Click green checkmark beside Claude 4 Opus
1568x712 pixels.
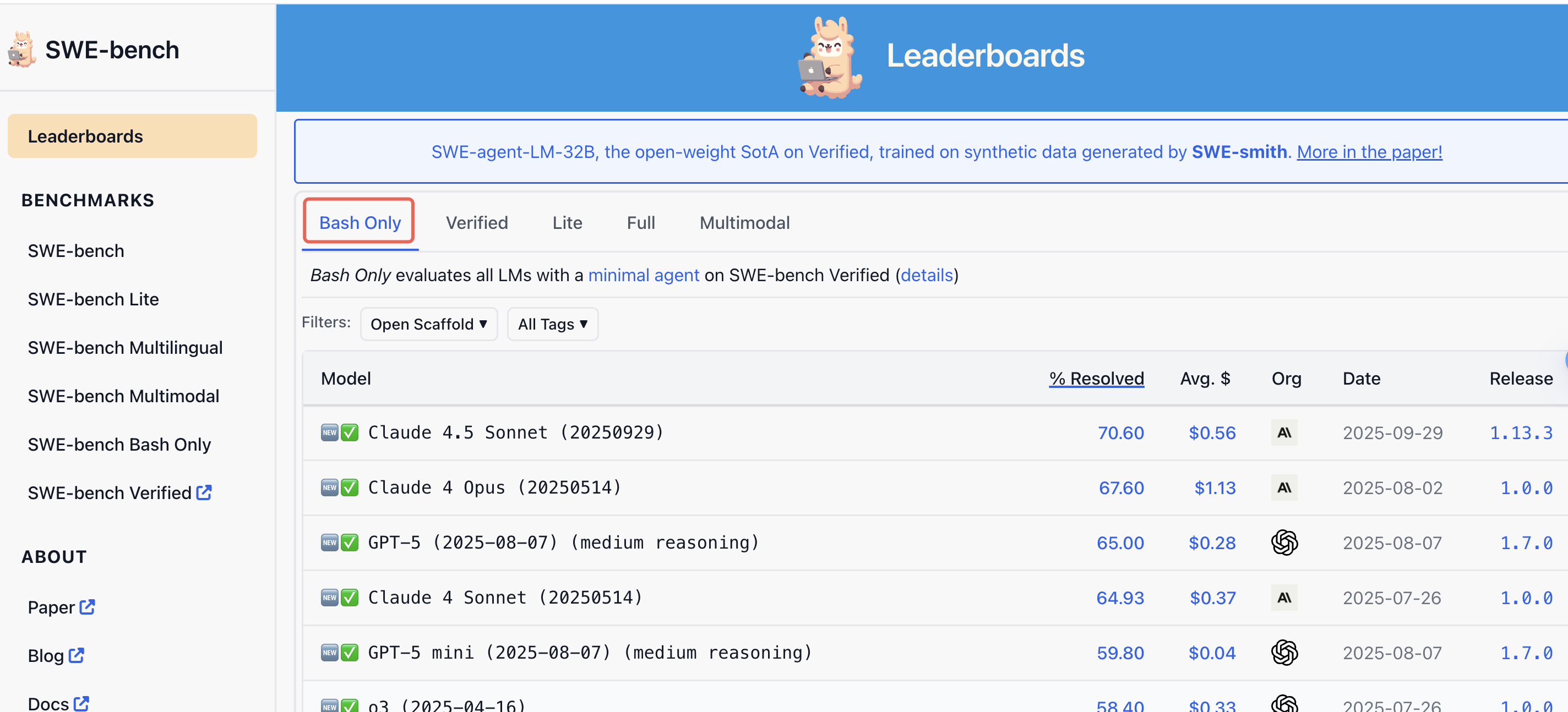click(350, 488)
